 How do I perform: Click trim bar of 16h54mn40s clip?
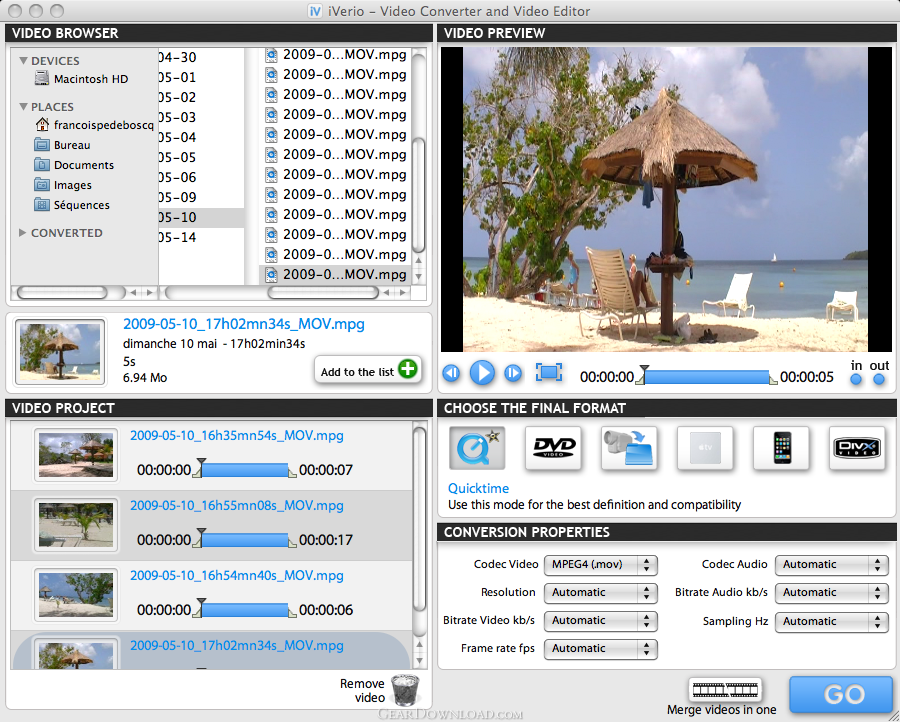click(x=245, y=610)
